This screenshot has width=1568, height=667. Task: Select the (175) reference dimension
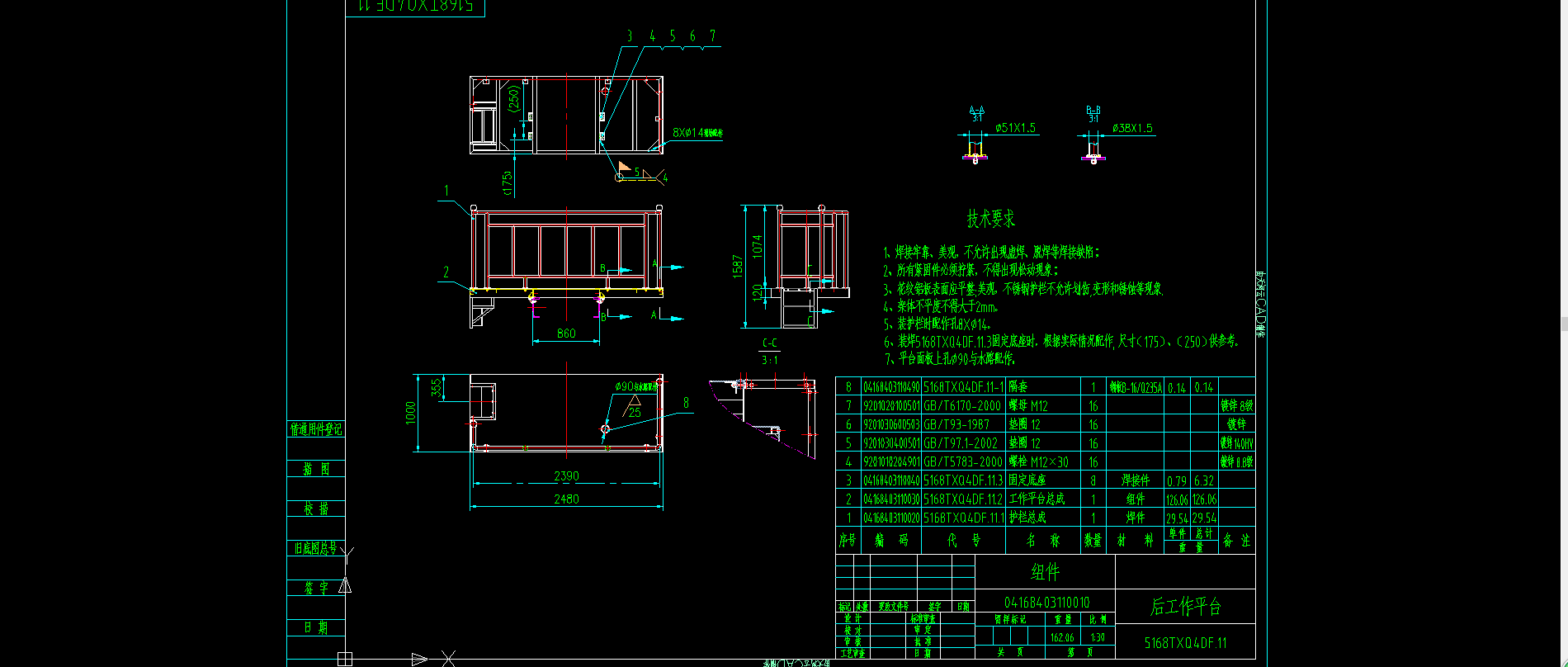[508, 182]
